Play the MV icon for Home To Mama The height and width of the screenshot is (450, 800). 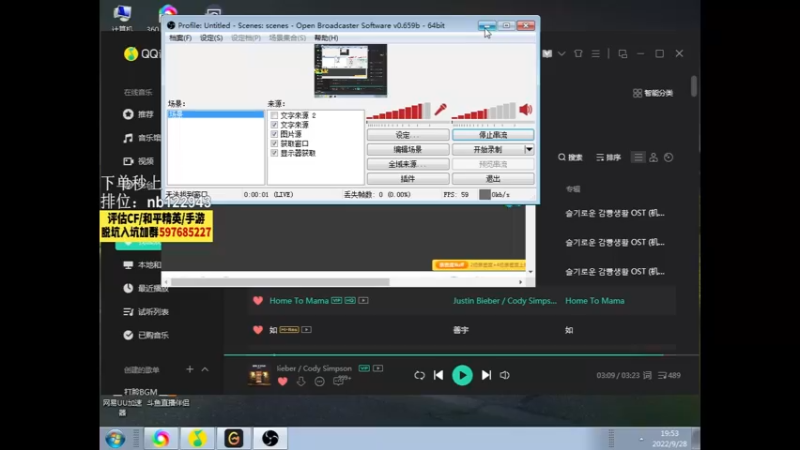(x=363, y=301)
